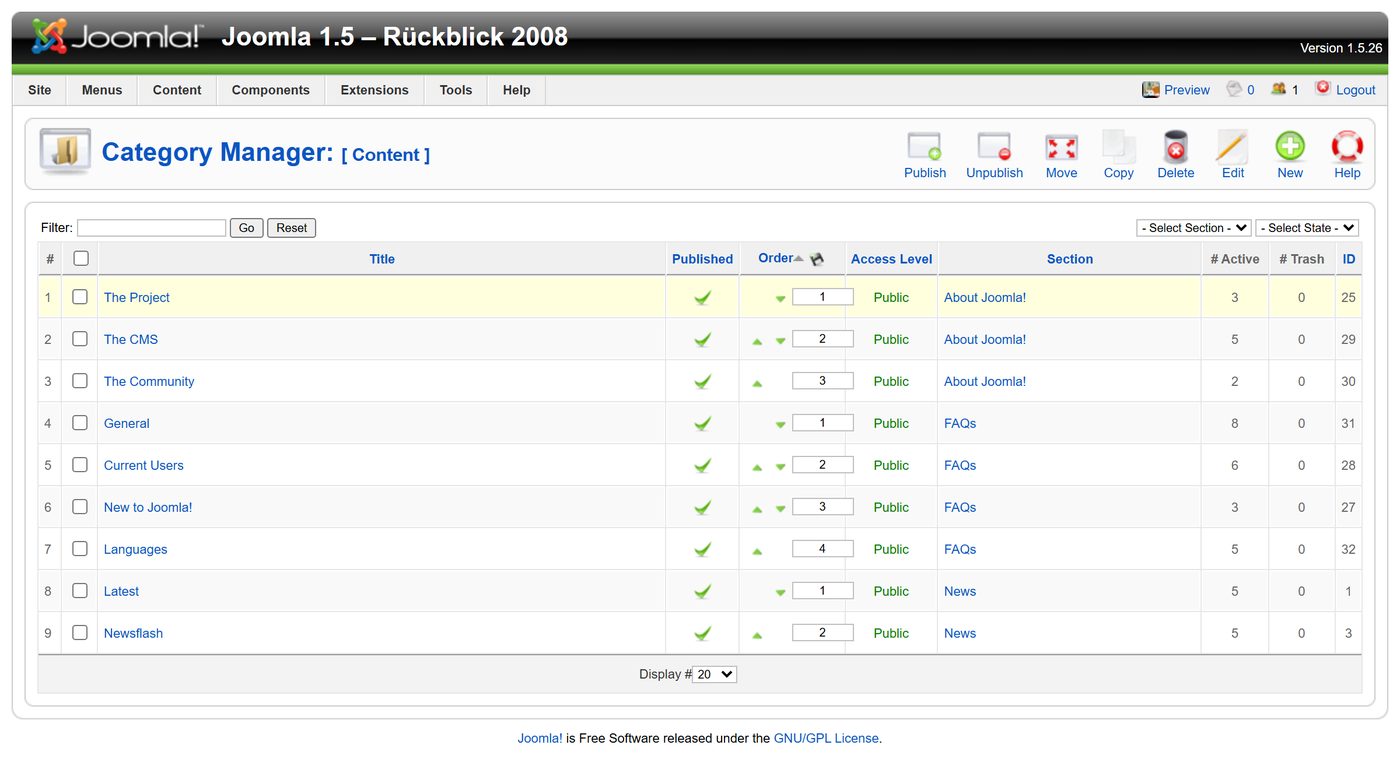The width and height of the screenshot is (1400, 766).
Task: Move The Project down in order
Action: pyautogui.click(x=780, y=299)
